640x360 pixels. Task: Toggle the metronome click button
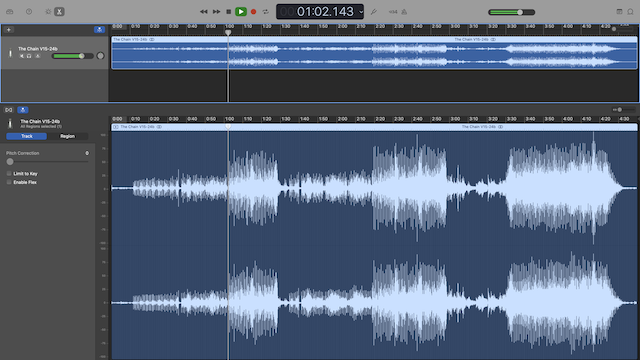(404, 12)
